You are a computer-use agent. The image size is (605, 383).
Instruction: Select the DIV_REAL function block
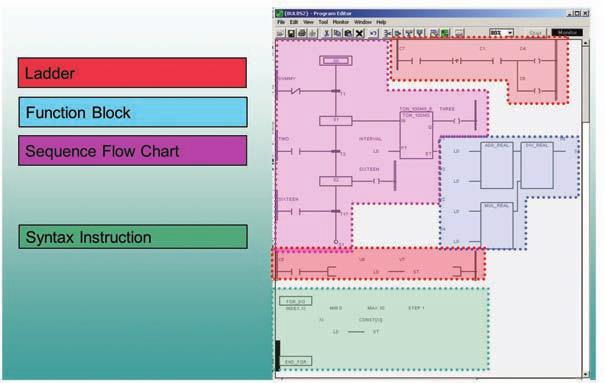click(x=537, y=165)
